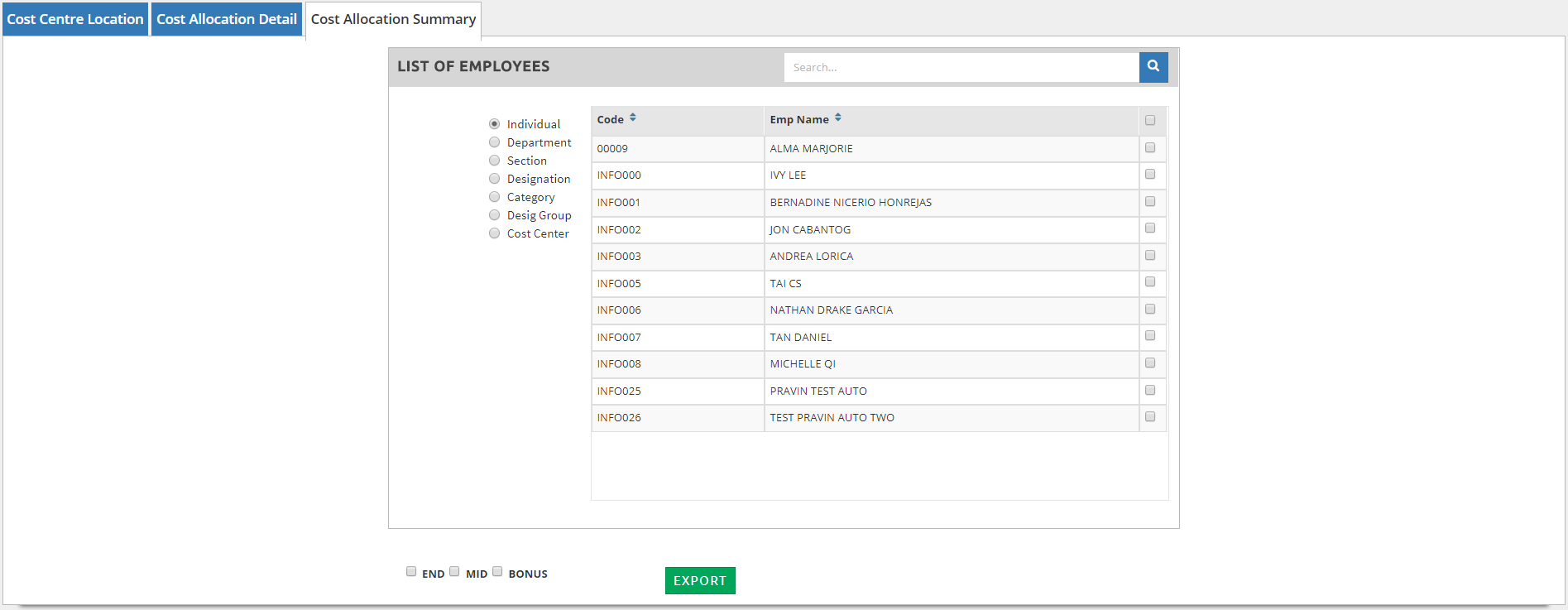Viewport: 1568px width, 610px height.
Task: Select the Cost Allocation Summary tab
Action: click(x=393, y=19)
